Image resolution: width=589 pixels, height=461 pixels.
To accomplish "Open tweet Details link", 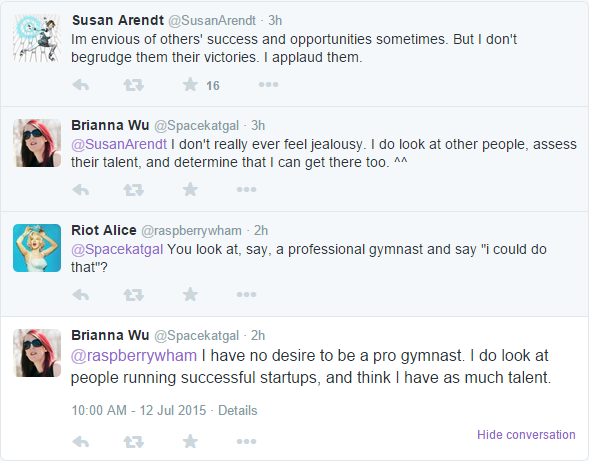I will [x=238, y=410].
